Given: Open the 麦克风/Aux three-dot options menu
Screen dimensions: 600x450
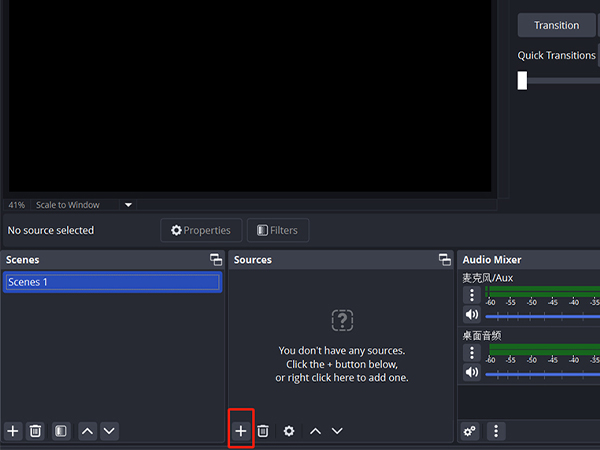Looking at the screenshot, I should (472, 296).
